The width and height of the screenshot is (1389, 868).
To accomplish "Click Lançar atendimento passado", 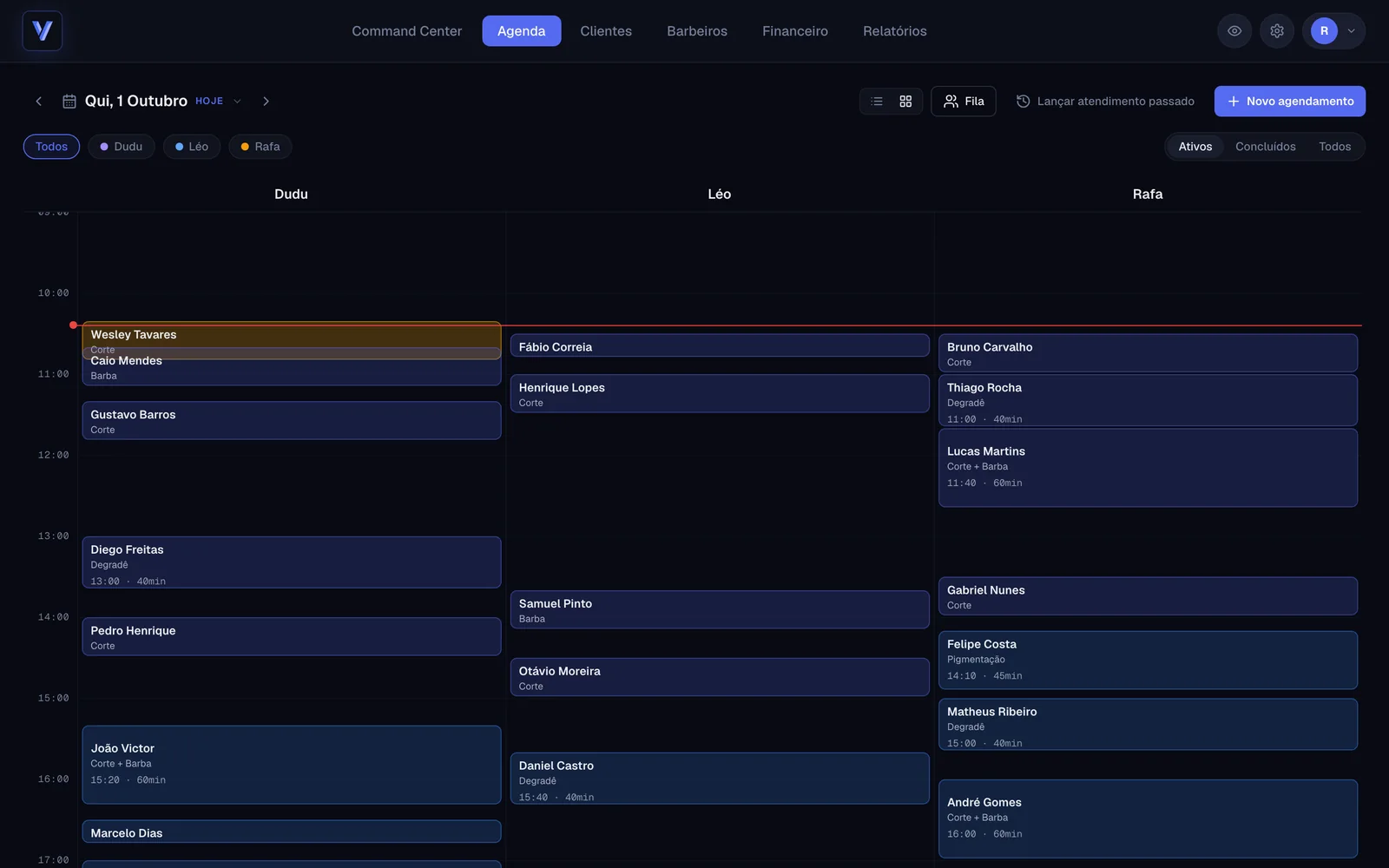I will tap(1105, 102).
